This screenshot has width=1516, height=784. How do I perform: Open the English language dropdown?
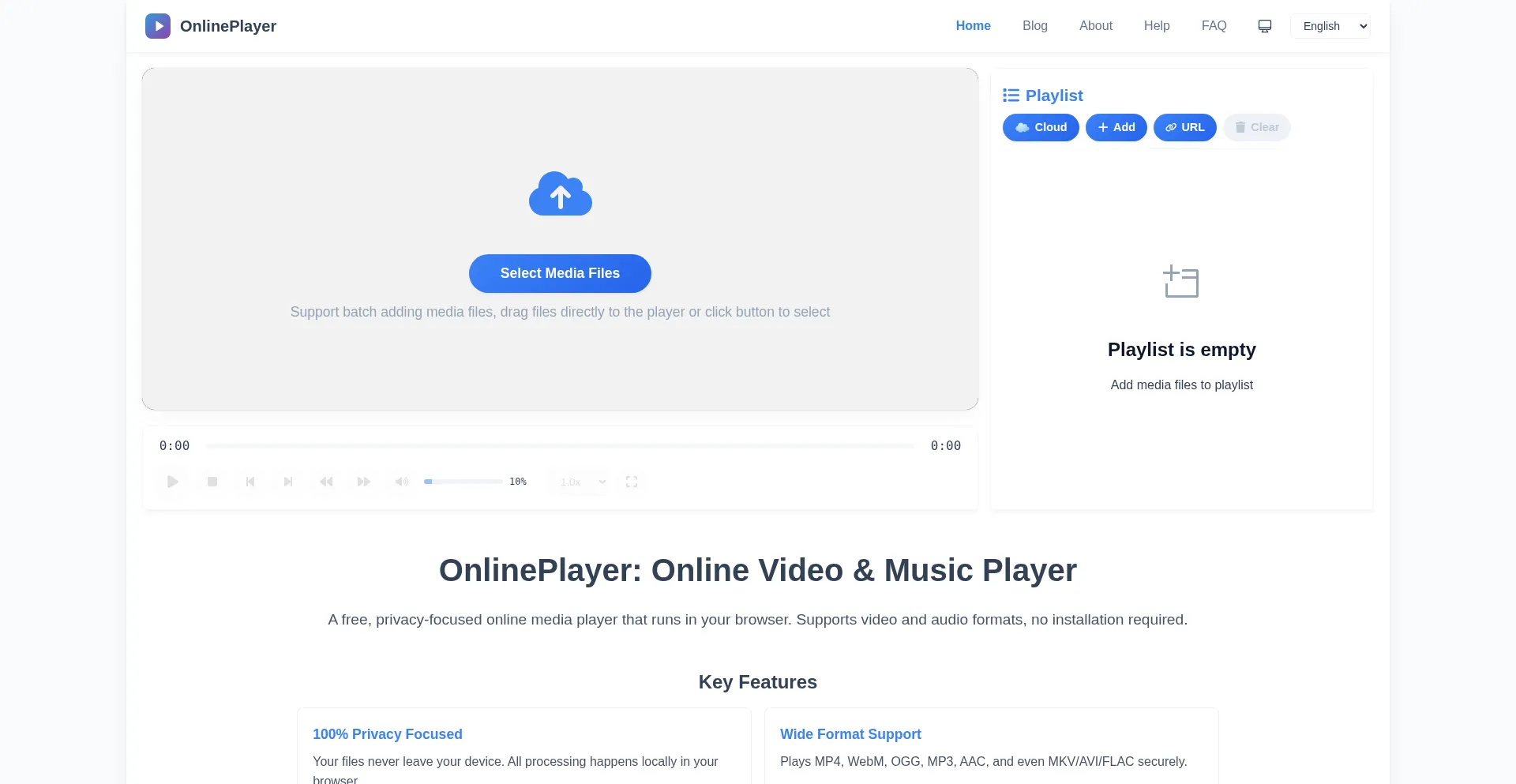(1330, 26)
